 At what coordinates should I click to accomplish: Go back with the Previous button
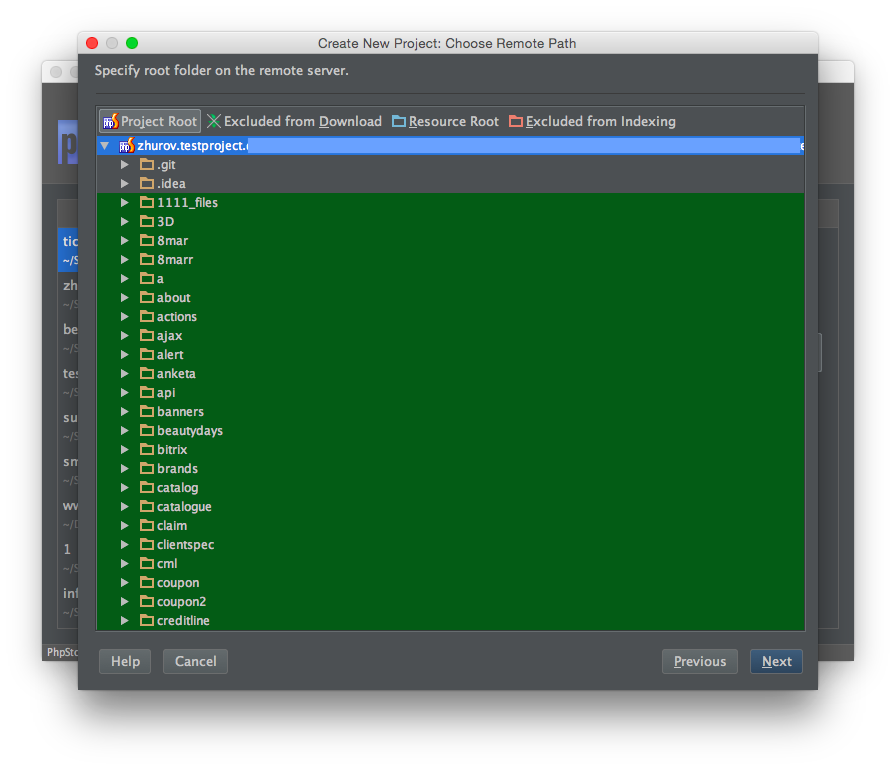coord(700,661)
